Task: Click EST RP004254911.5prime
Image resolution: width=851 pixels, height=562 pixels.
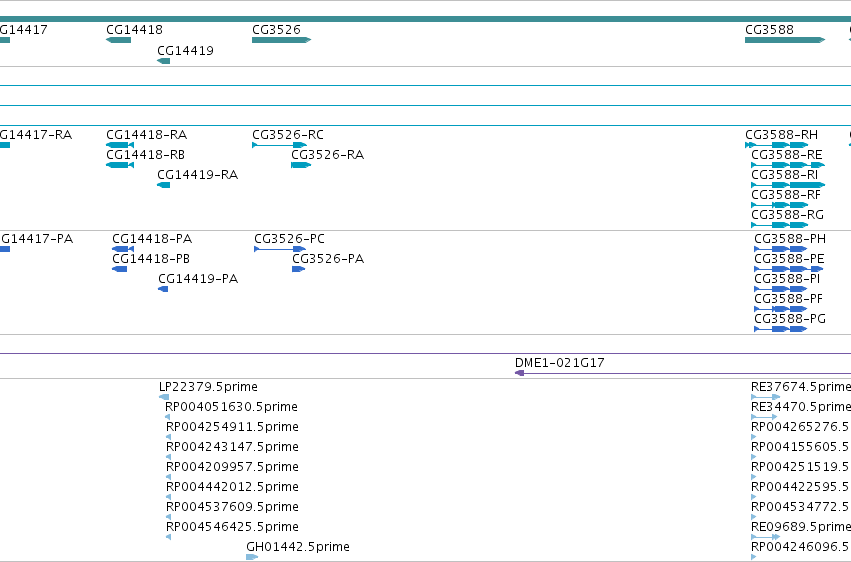Action: pos(168,437)
